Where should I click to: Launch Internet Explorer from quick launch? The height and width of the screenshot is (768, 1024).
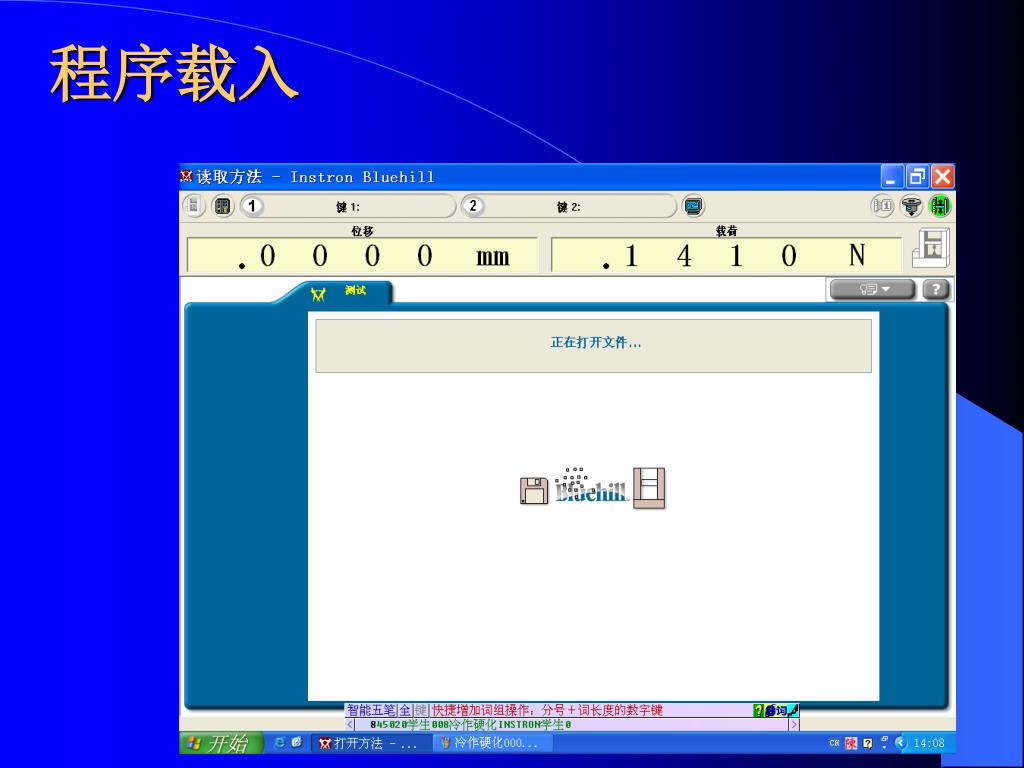(x=280, y=743)
